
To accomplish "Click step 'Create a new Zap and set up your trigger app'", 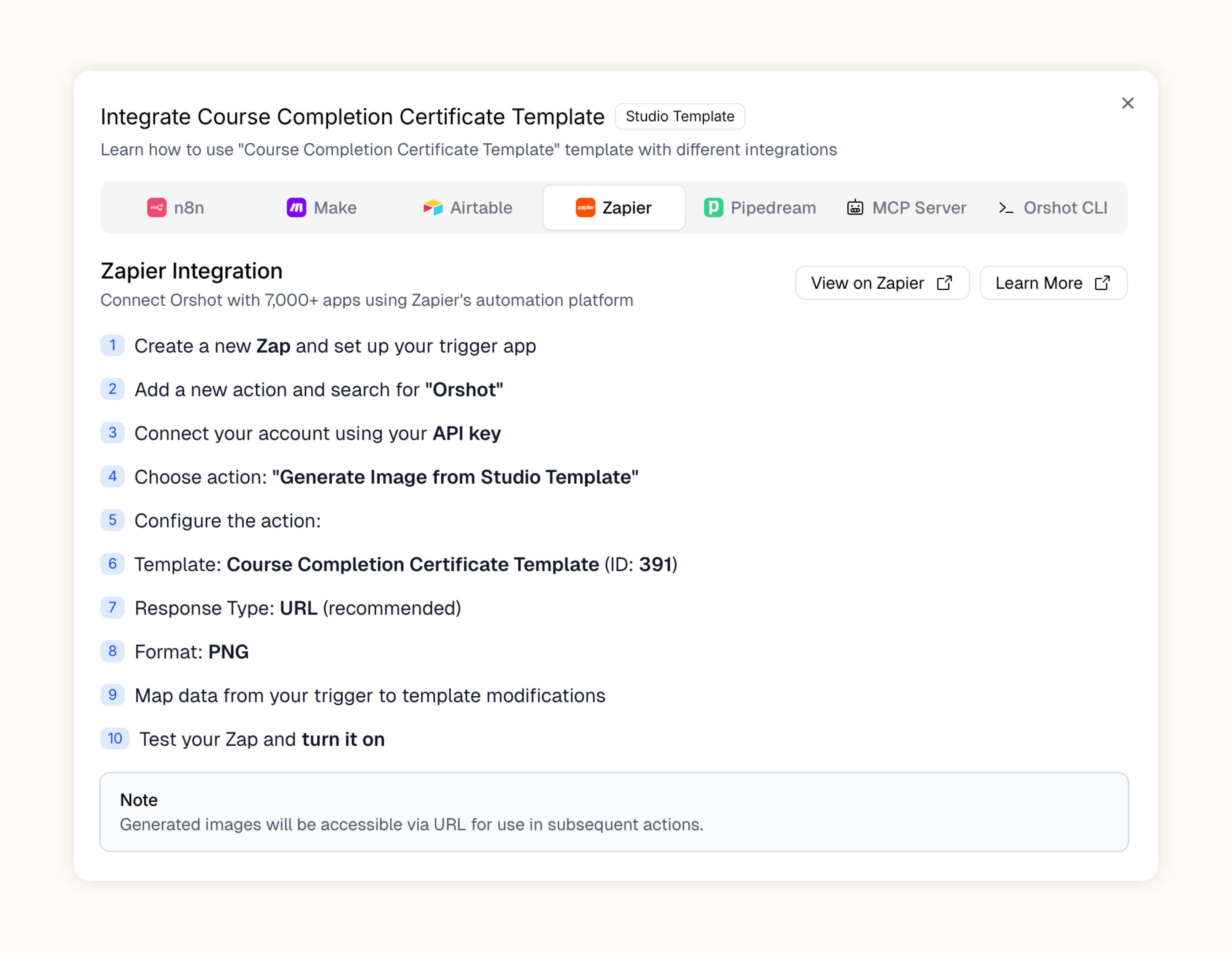I will (x=335, y=346).
